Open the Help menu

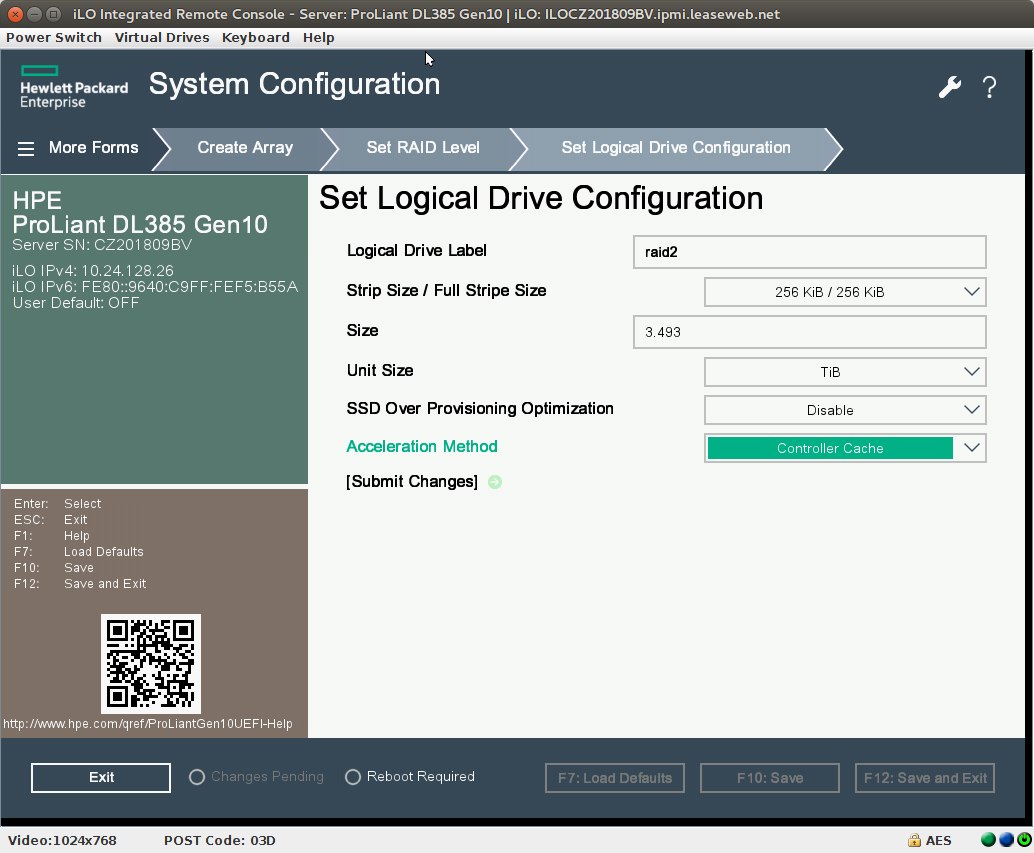point(319,38)
